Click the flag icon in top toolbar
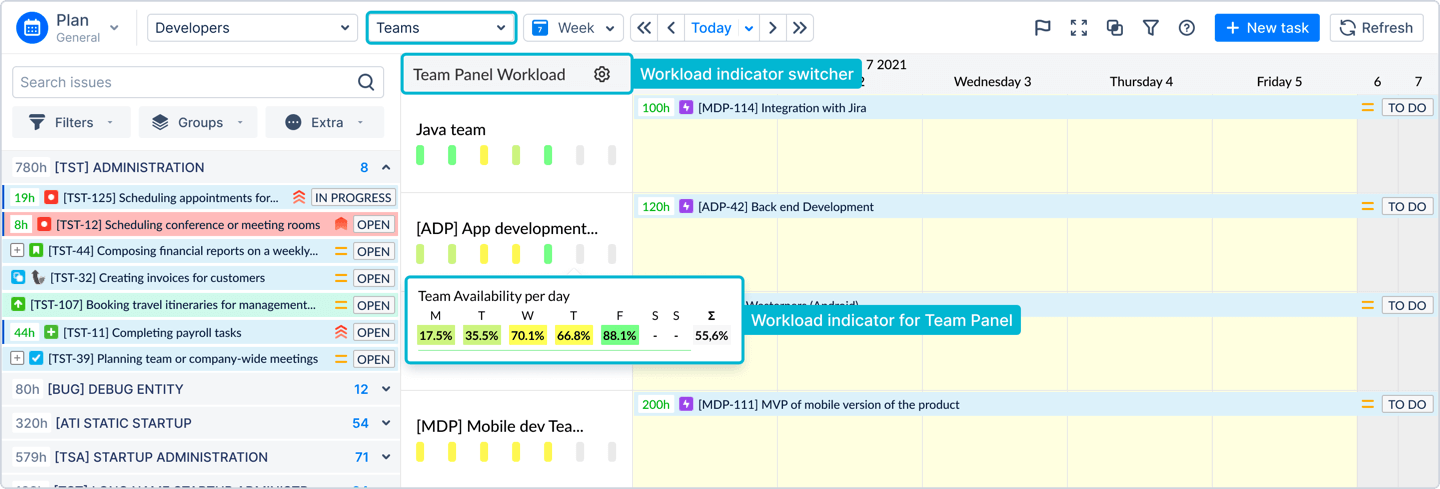 tap(1042, 28)
